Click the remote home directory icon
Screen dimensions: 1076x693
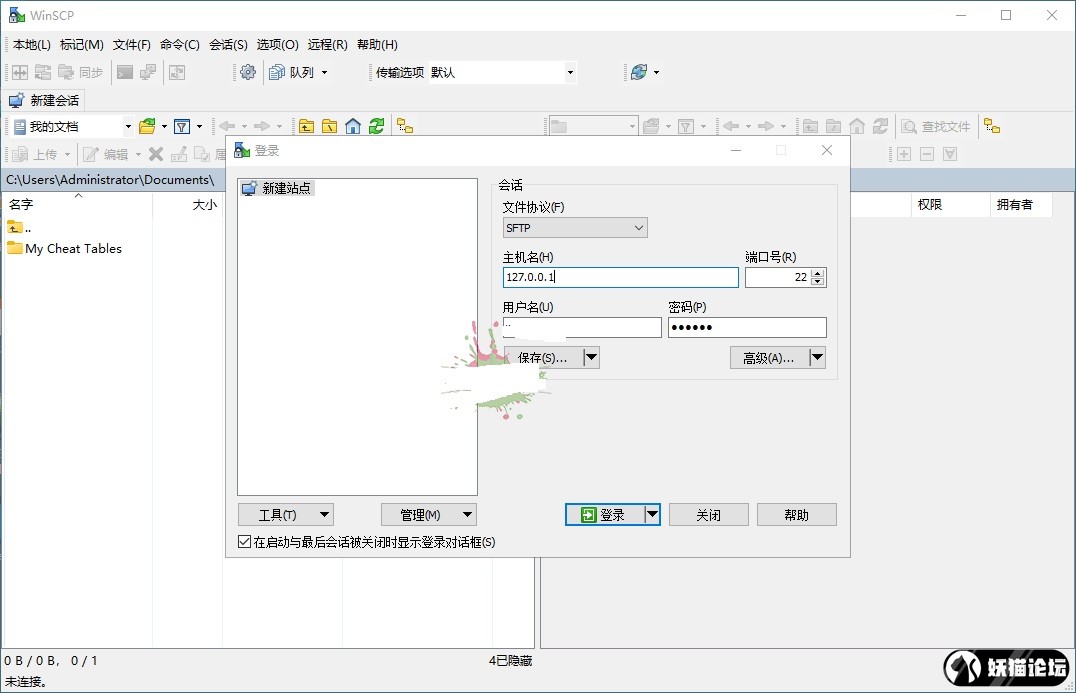pos(856,126)
